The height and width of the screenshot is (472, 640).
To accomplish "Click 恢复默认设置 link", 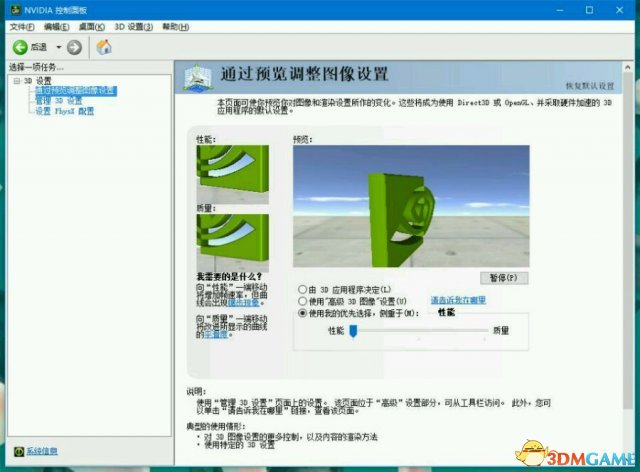I will tap(590, 86).
